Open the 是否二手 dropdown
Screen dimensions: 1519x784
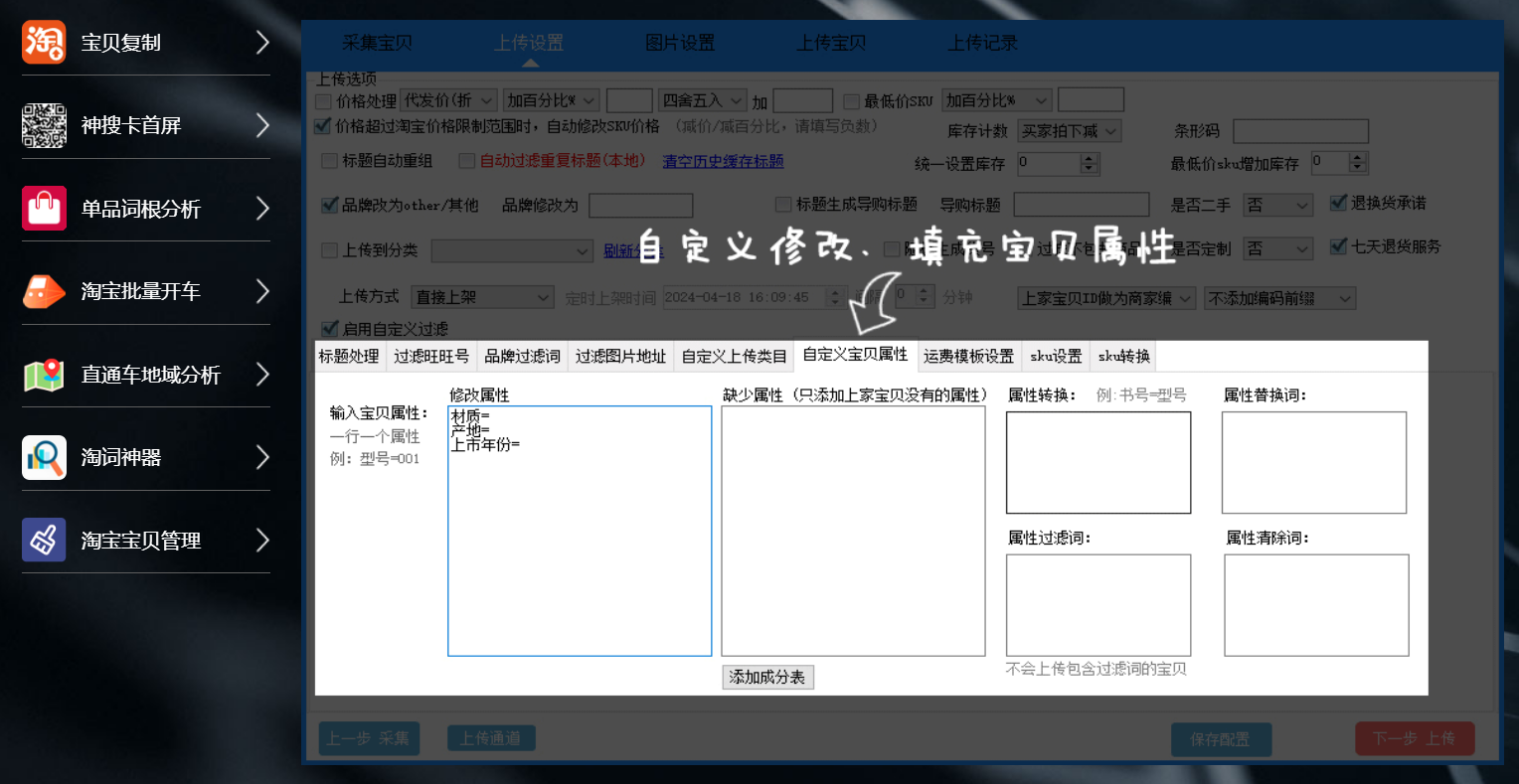[x=1278, y=205]
